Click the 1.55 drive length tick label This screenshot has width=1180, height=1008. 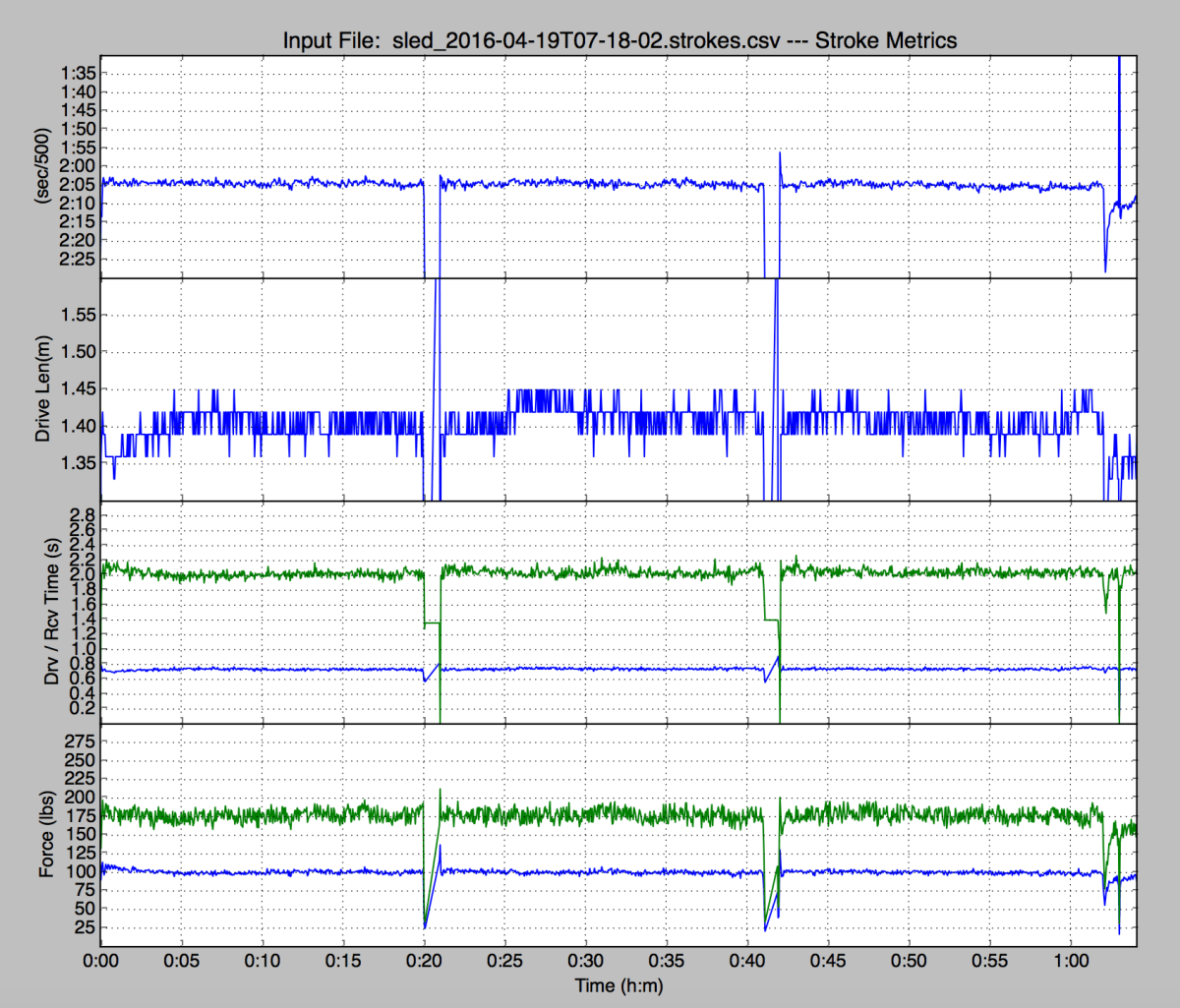pyautogui.click(x=78, y=316)
